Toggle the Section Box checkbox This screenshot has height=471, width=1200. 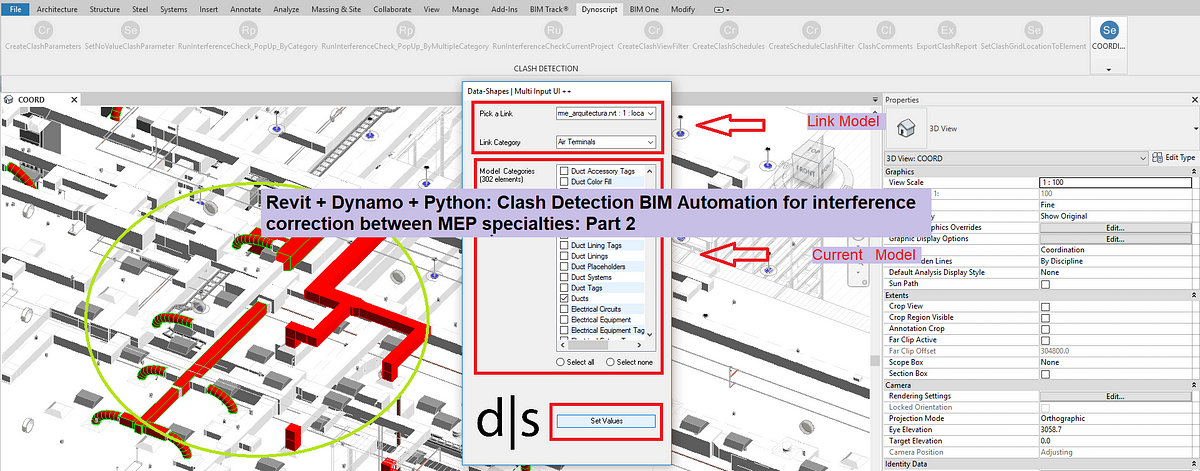tap(1046, 373)
